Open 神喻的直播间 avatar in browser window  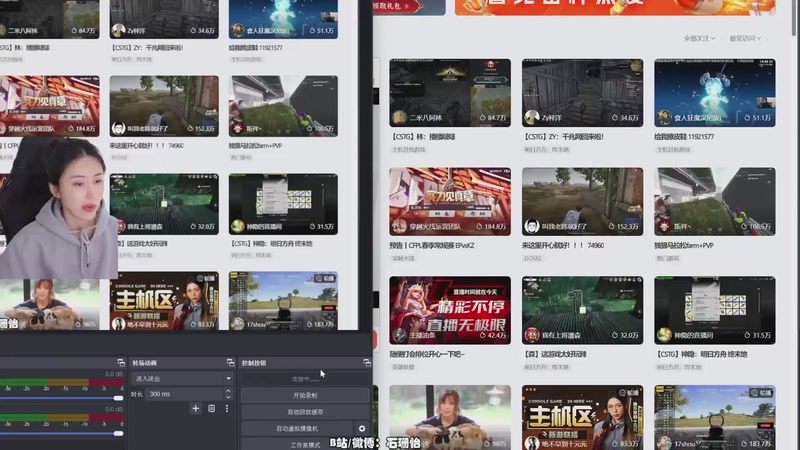tap(664, 335)
